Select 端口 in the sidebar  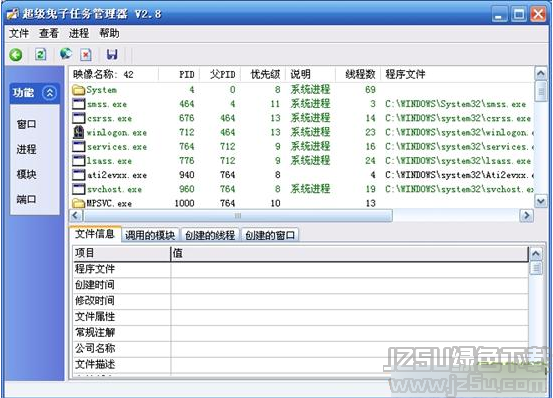coord(26,199)
